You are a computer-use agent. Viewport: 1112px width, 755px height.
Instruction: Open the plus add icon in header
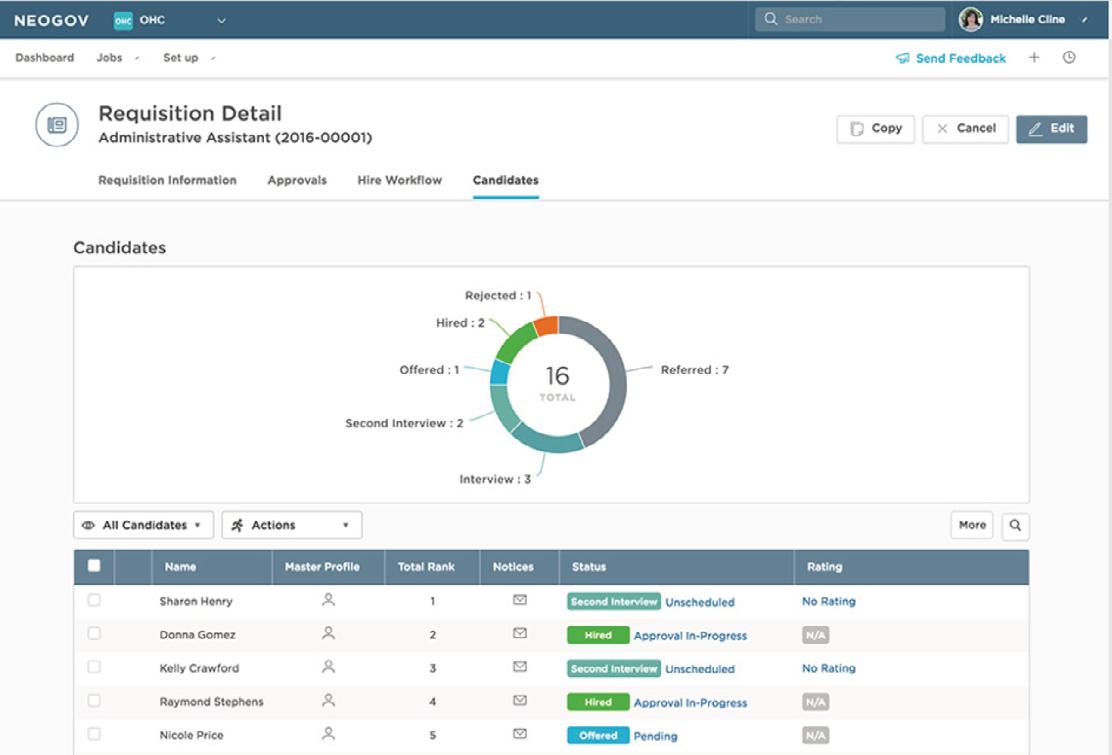(x=1034, y=57)
